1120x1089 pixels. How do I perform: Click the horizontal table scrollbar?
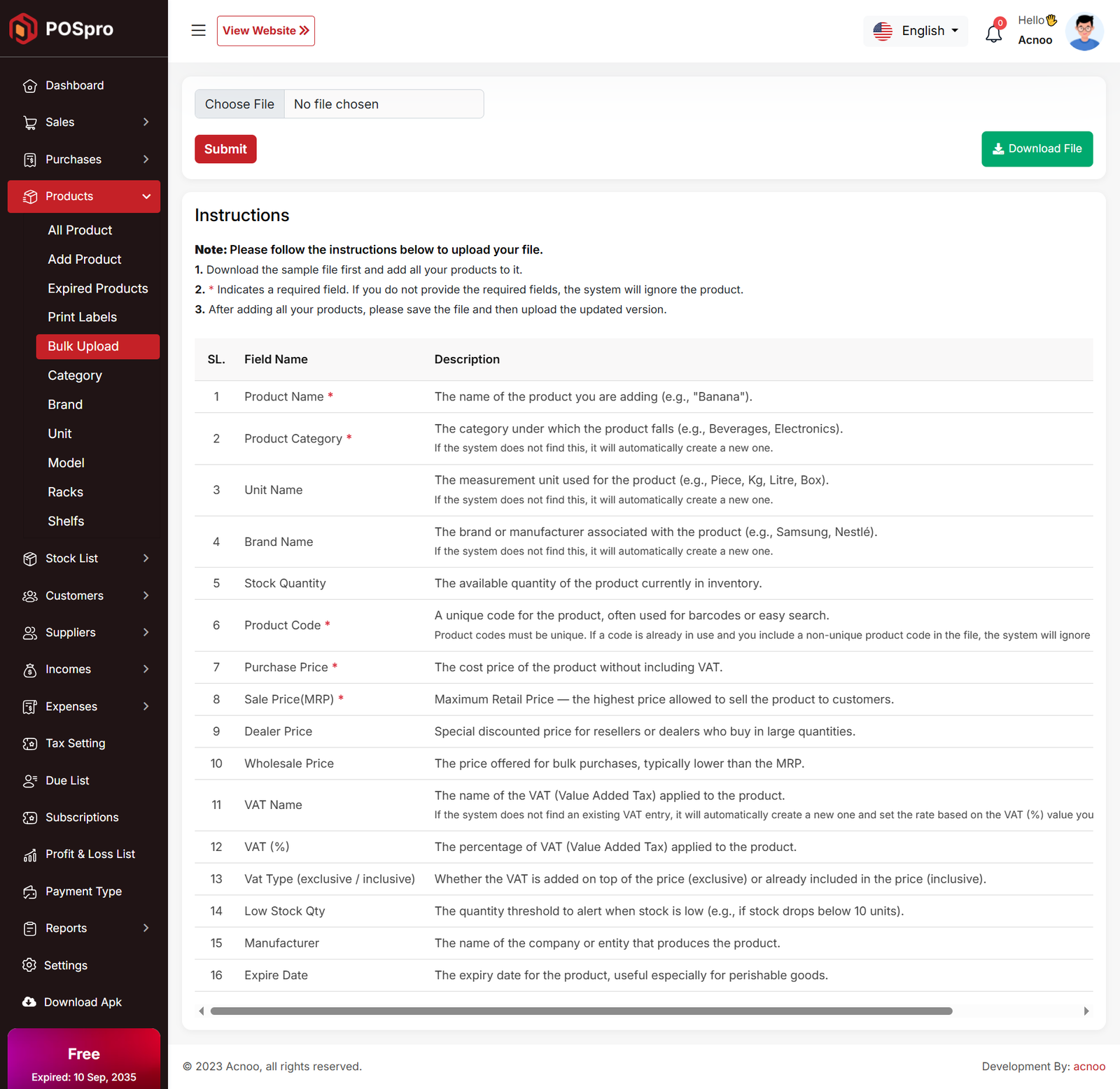pos(581,1011)
